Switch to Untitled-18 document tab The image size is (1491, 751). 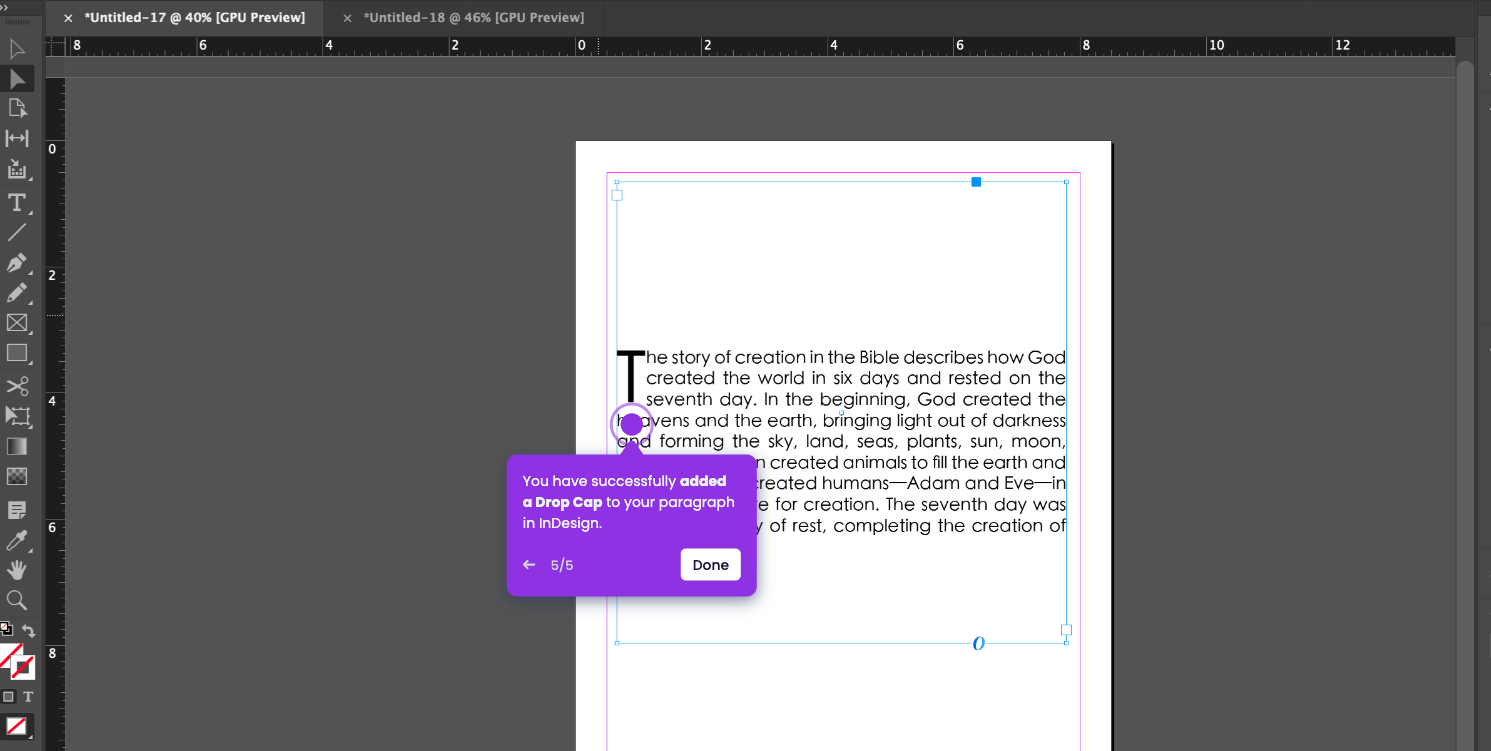point(473,18)
